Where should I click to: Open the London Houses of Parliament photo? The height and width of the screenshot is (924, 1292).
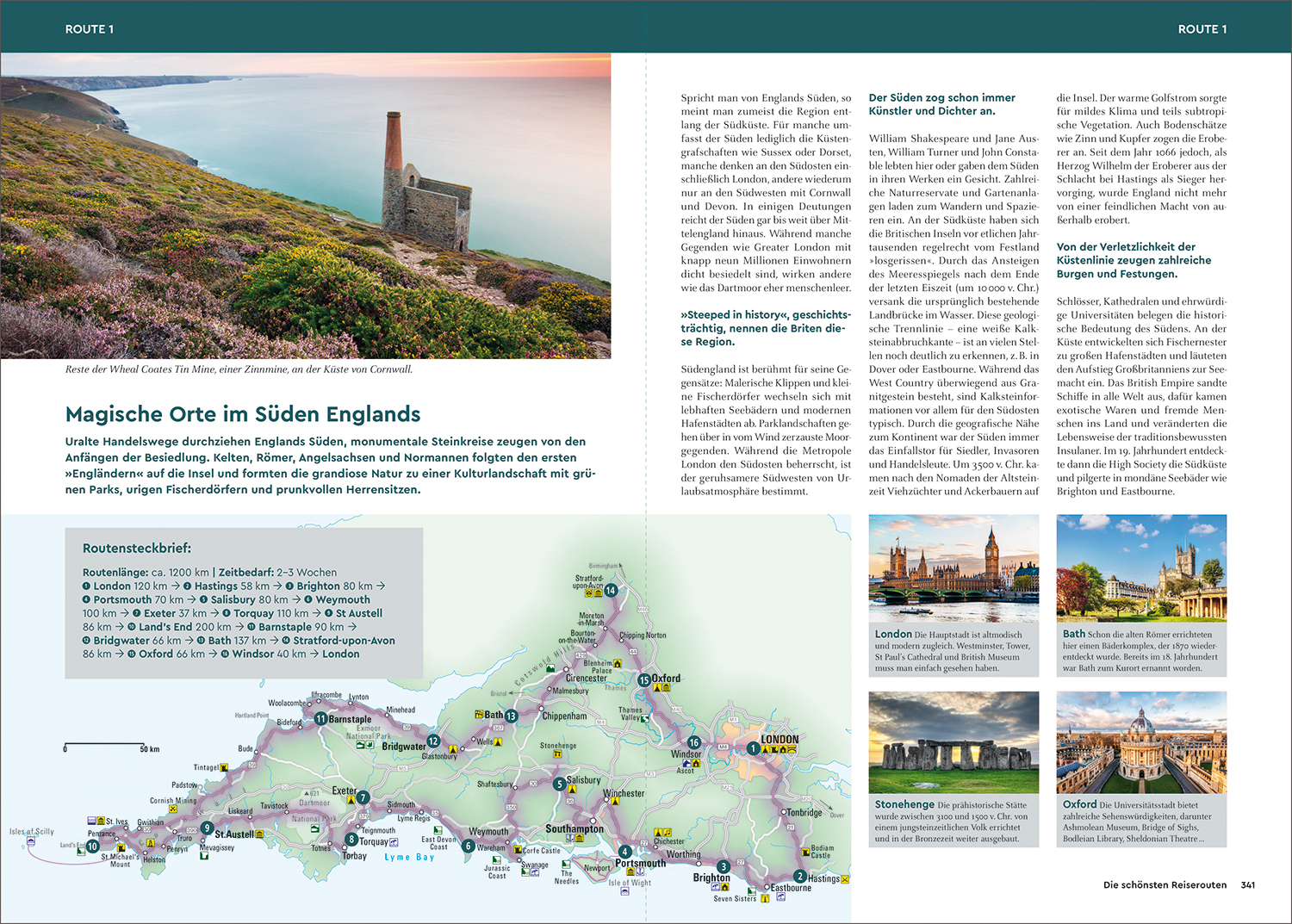pos(953,567)
